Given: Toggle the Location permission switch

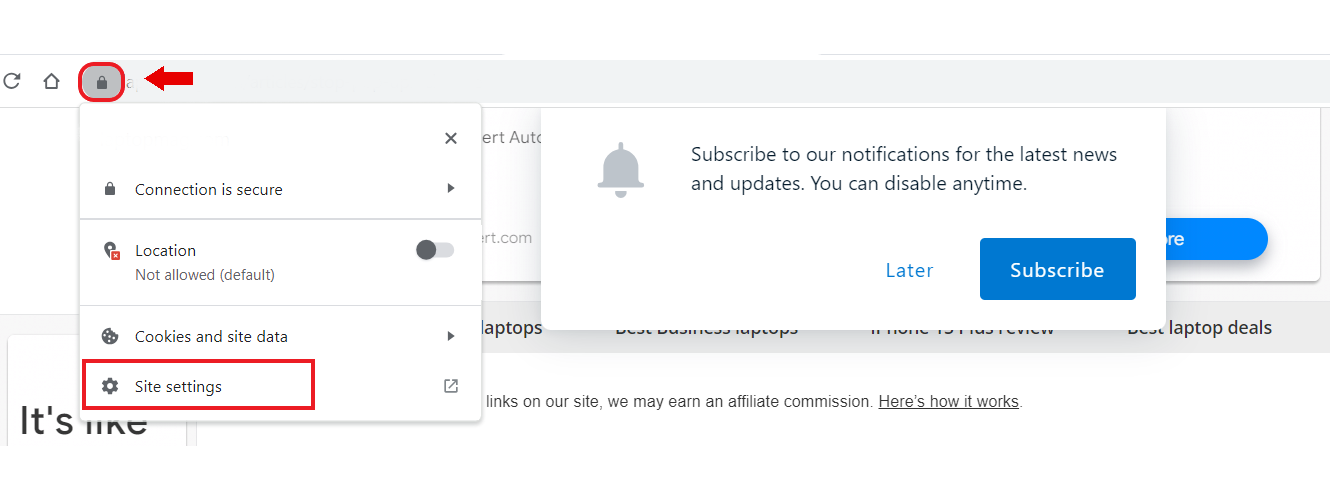Looking at the screenshot, I should (x=435, y=250).
